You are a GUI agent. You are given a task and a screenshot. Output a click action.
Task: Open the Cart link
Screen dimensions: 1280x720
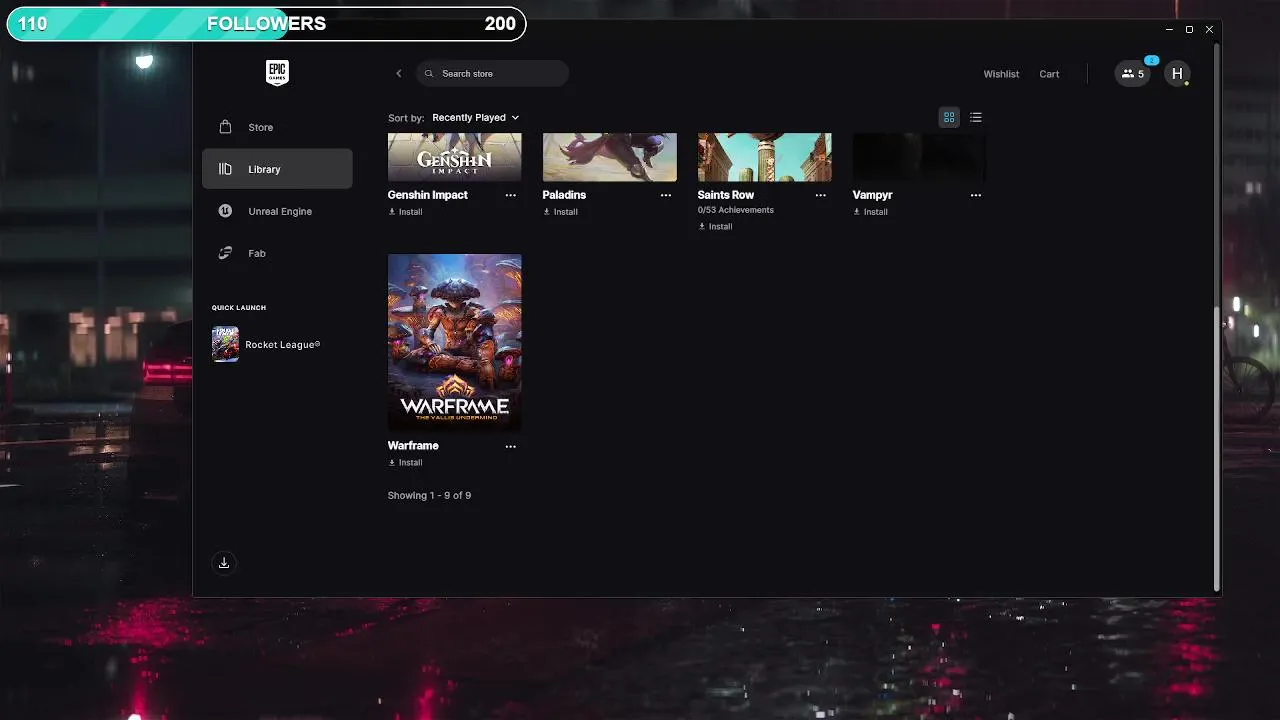[1049, 74]
